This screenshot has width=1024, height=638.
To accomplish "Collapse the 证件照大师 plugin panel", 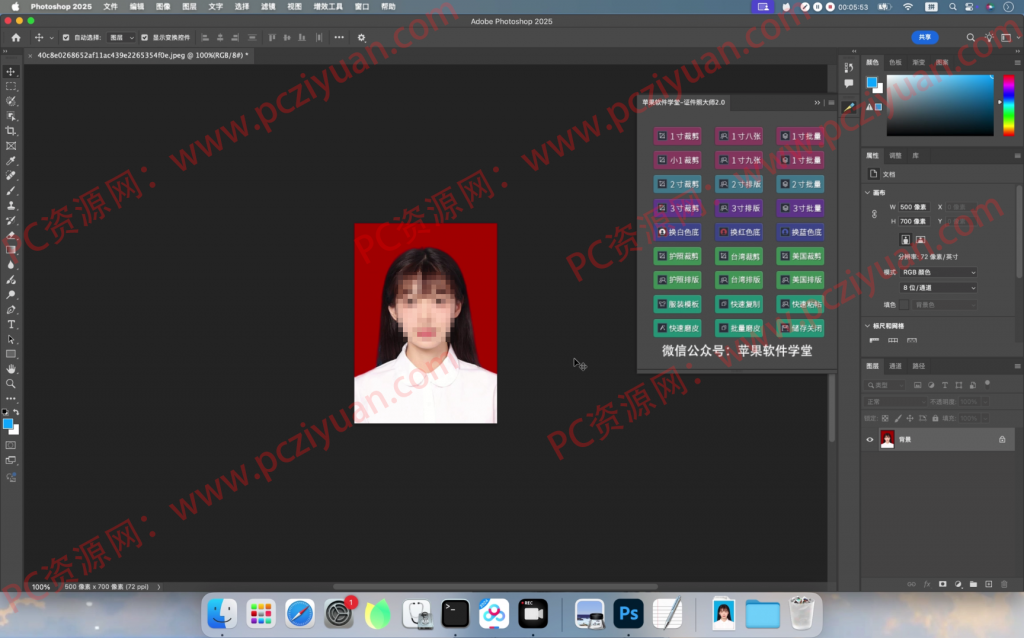I will (817, 103).
